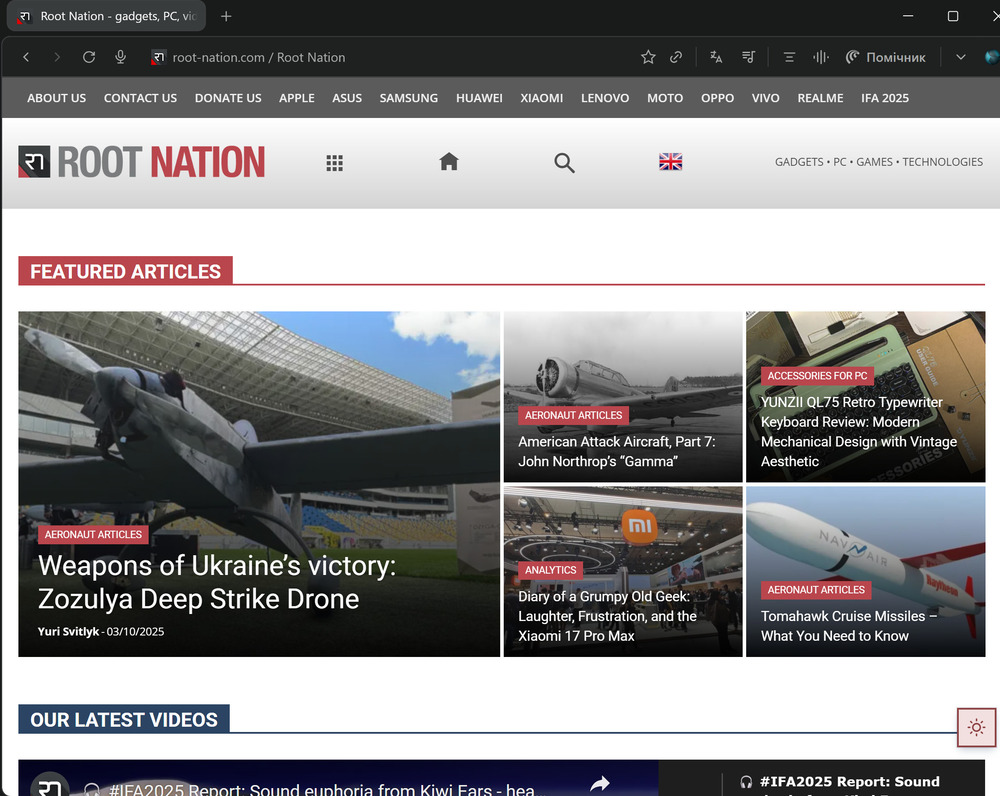Open the ASUS menu item
The width and height of the screenshot is (1000, 796).
click(347, 98)
